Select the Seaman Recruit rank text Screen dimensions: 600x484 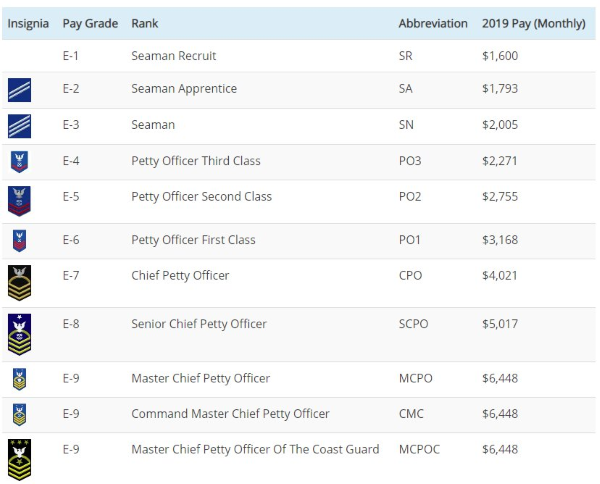[173, 56]
